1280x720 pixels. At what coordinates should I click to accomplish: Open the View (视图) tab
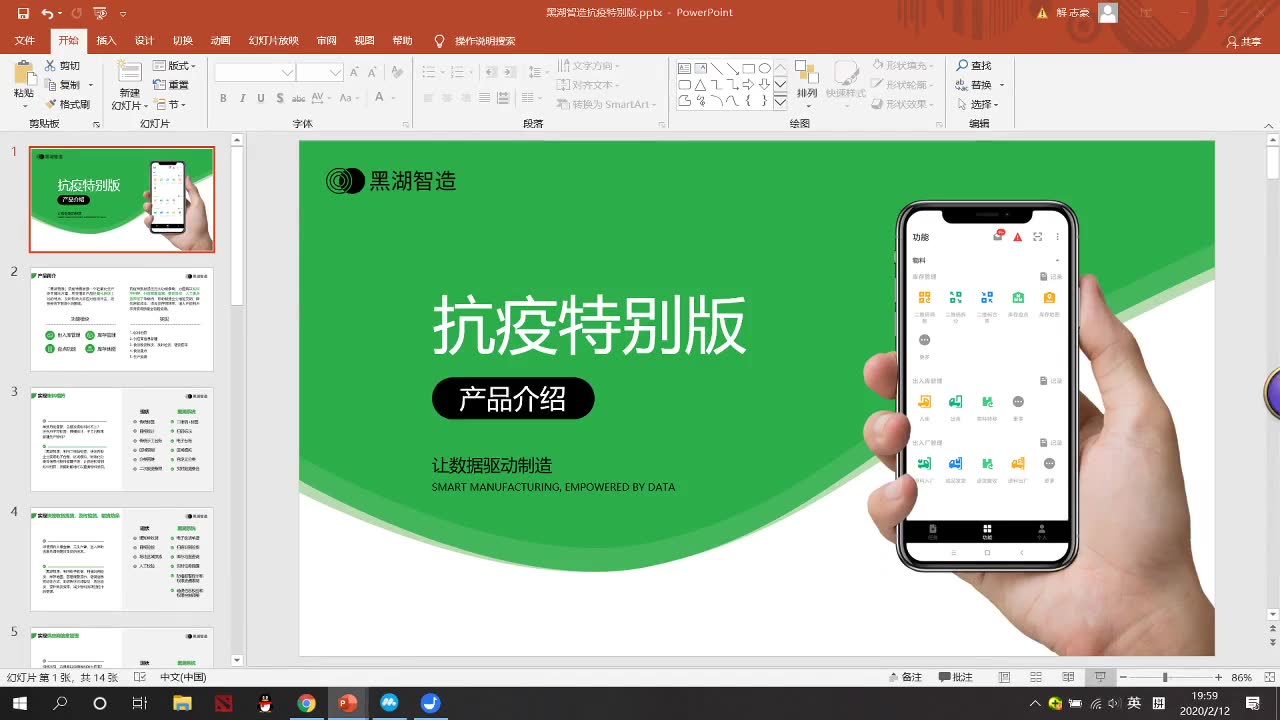click(x=364, y=41)
